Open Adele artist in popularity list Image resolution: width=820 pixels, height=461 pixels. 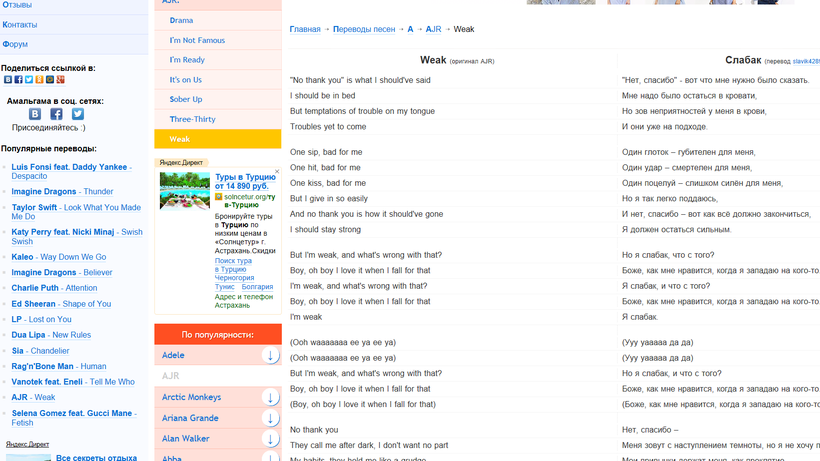coord(173,355)
